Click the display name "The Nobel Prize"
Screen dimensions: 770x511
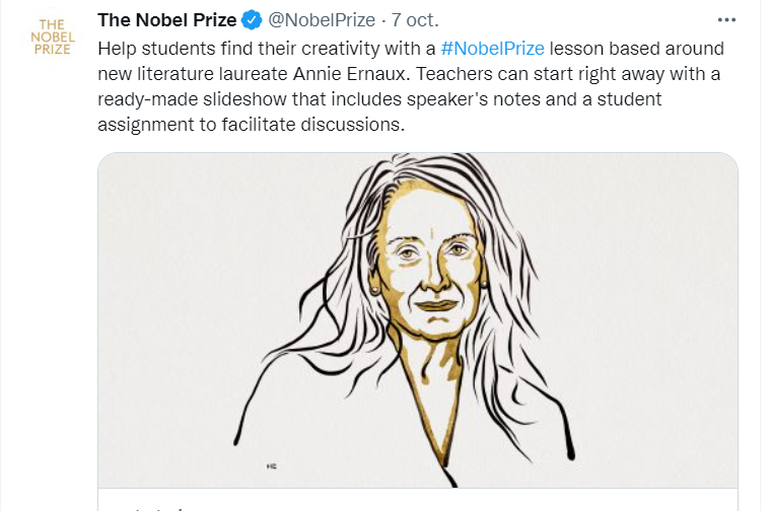tap(166, 20)
